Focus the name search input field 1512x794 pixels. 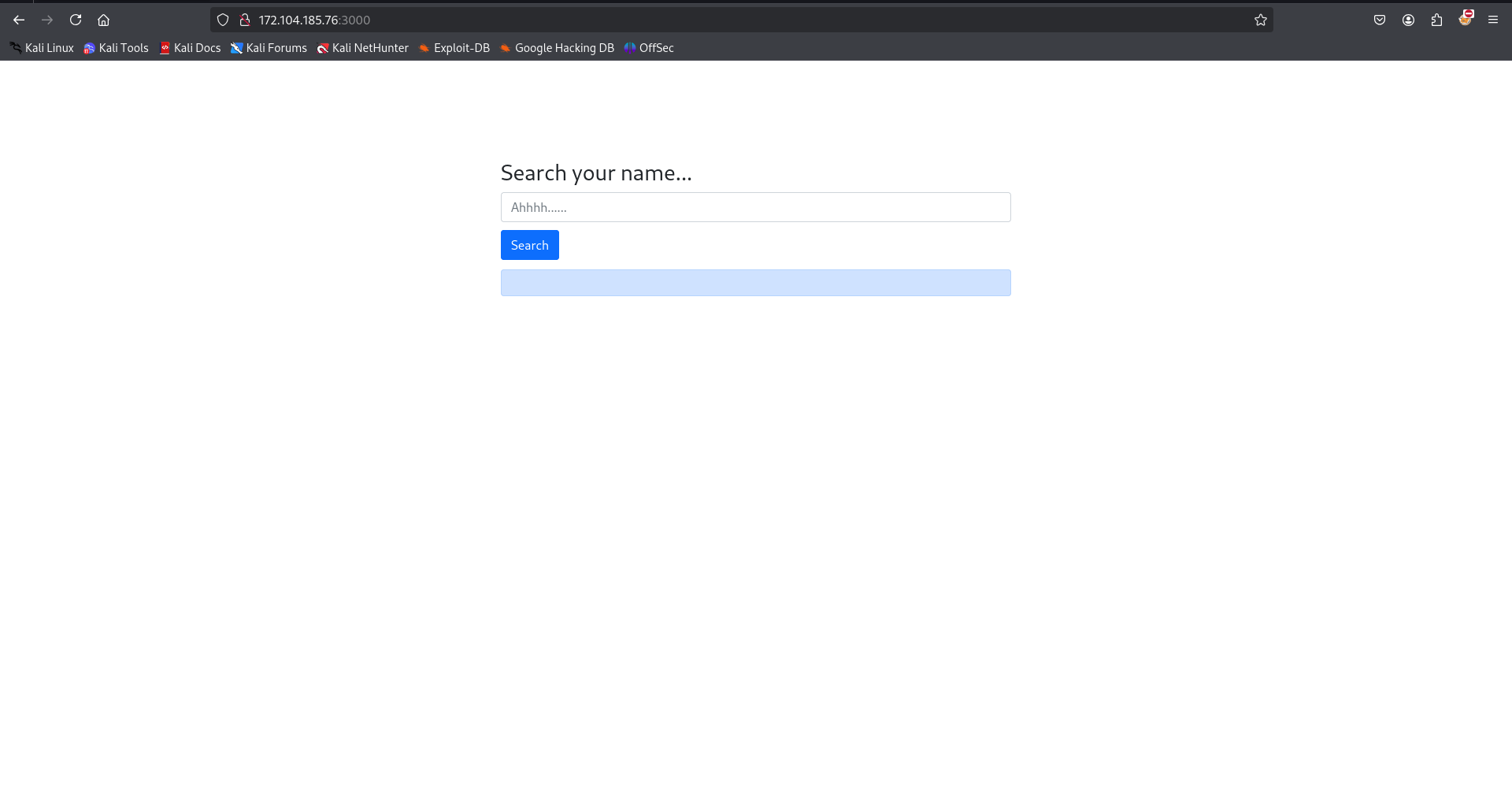coord(755,207)
